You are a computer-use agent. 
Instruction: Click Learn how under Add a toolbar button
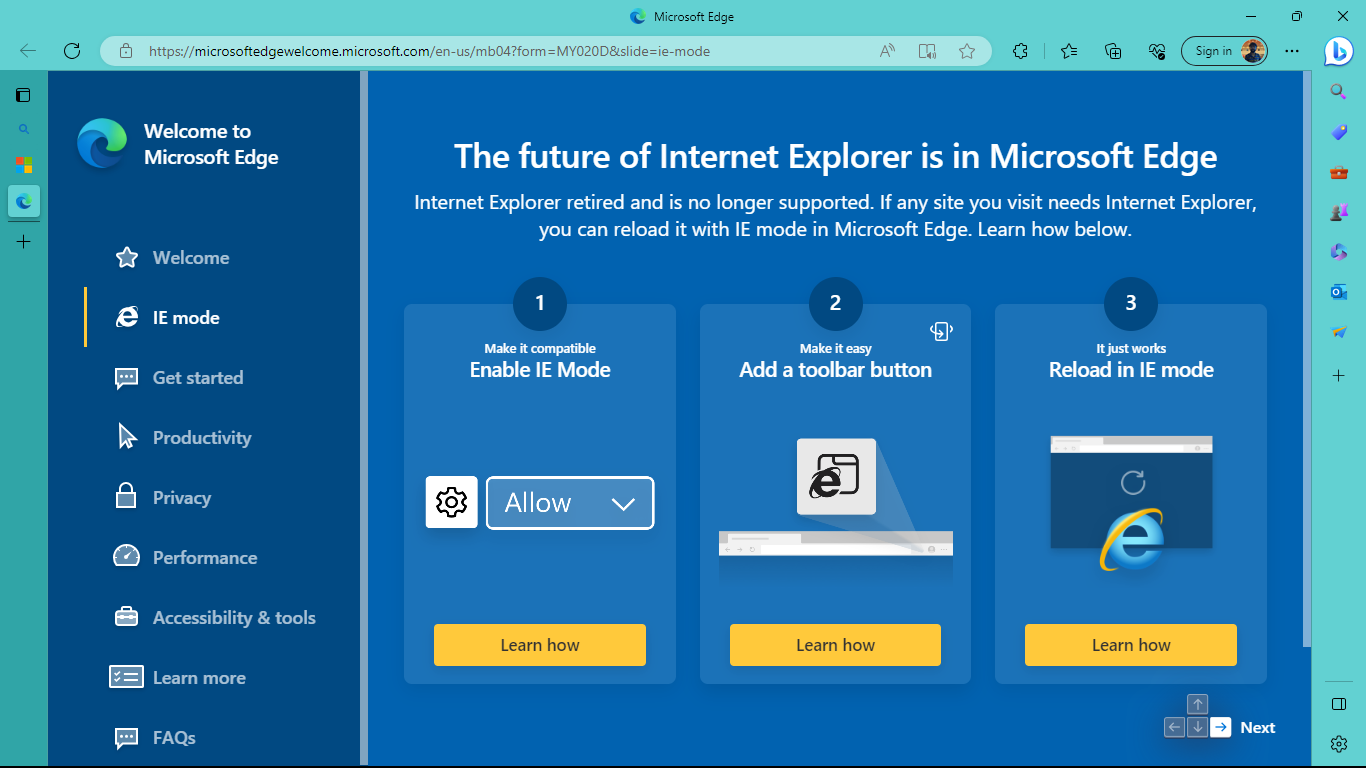[835, 645]
